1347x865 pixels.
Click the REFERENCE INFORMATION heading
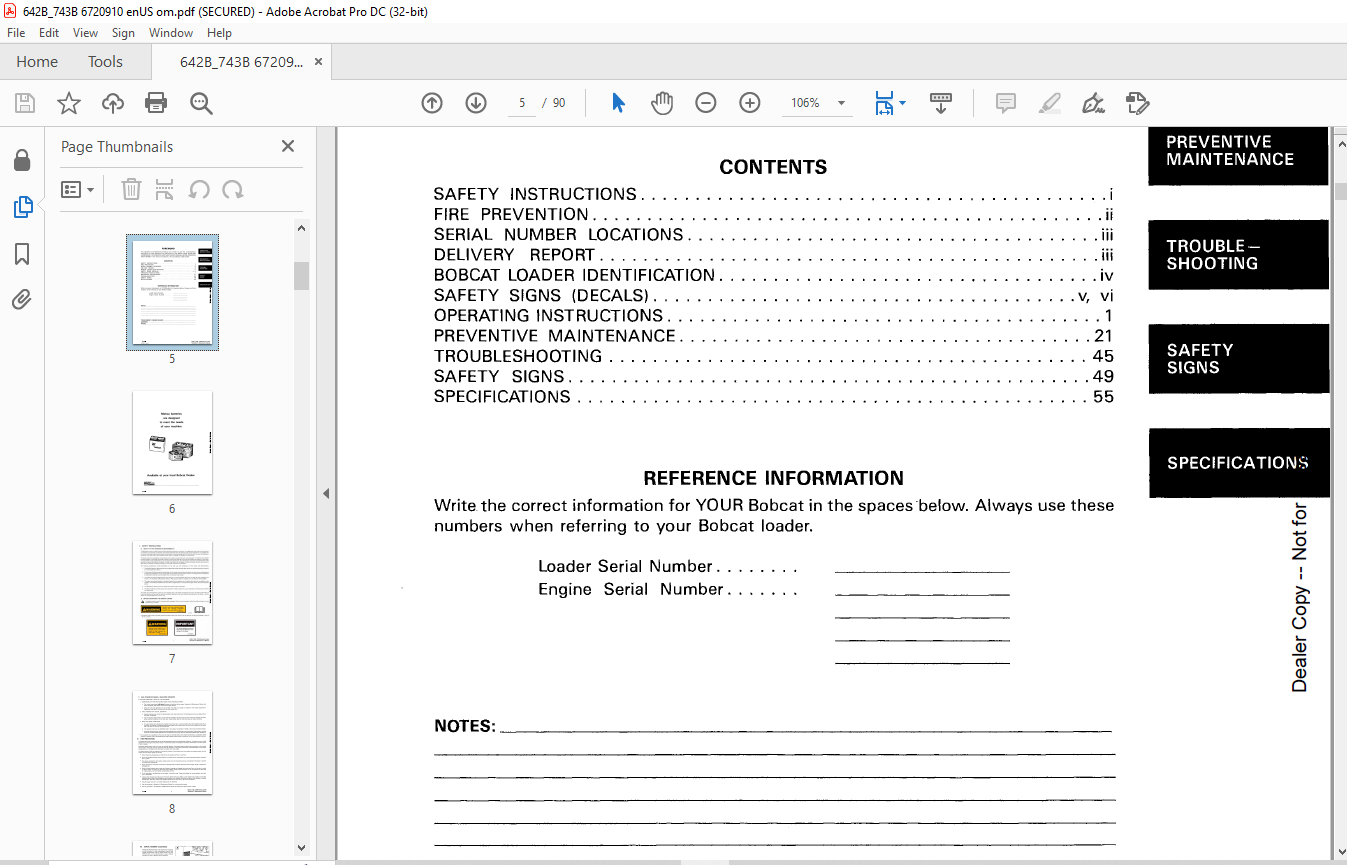(x=773, y=478)
